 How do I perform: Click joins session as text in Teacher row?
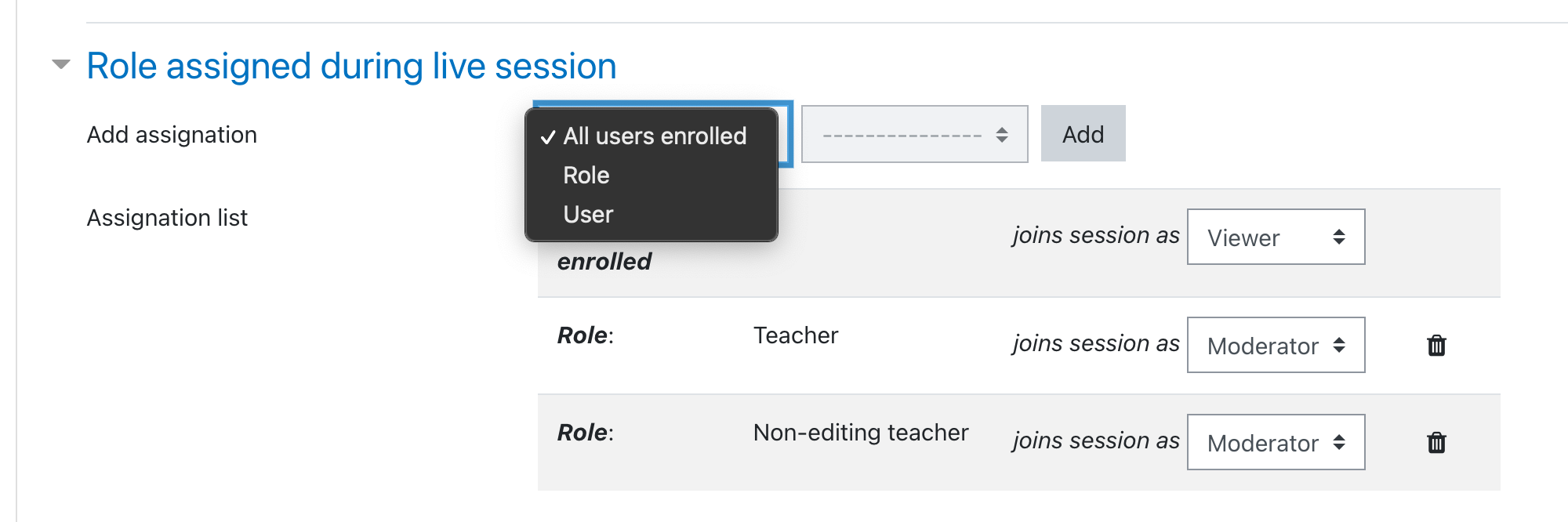point(1096,343)
